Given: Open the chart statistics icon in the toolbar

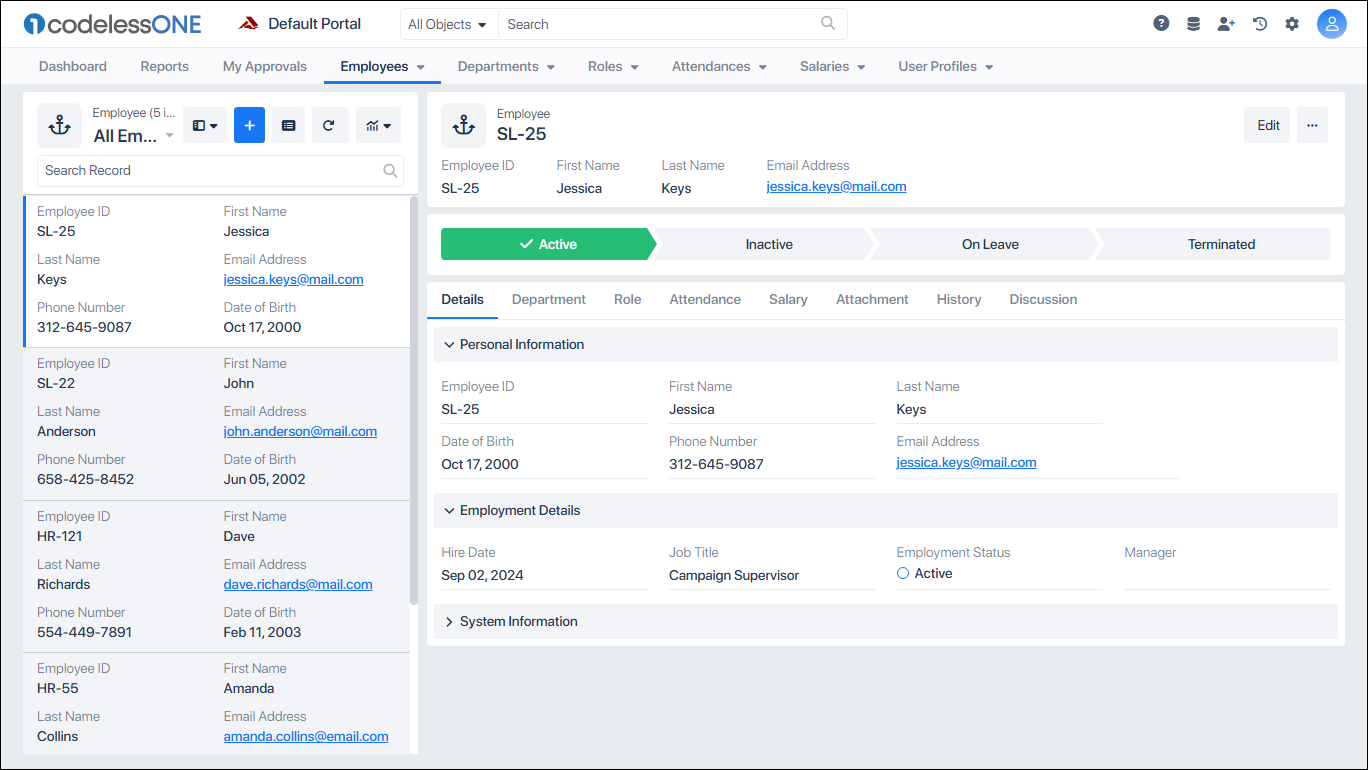Looking at the screenshot, I should [378, 125].
